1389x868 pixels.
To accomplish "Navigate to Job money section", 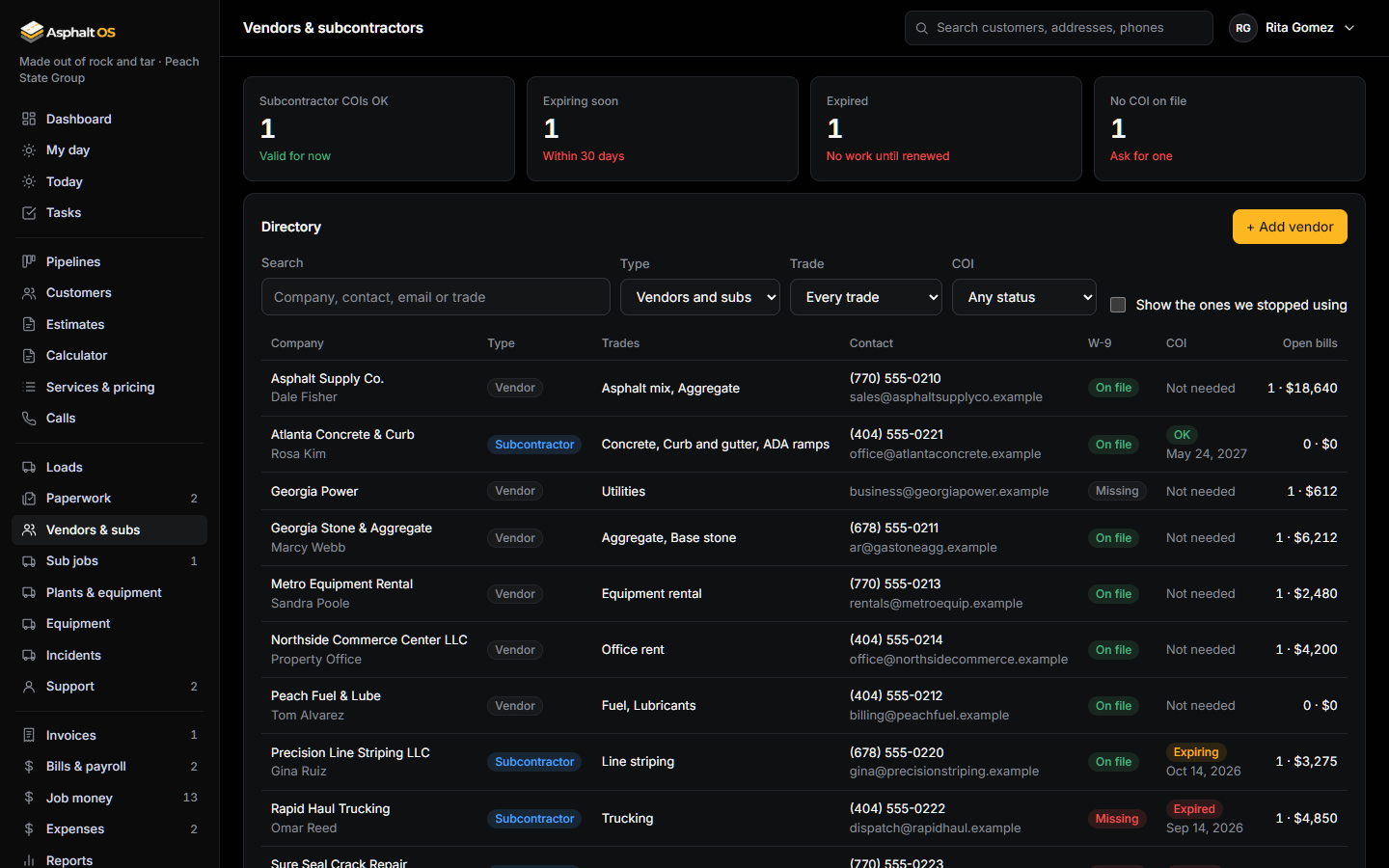I will [109, 798].
